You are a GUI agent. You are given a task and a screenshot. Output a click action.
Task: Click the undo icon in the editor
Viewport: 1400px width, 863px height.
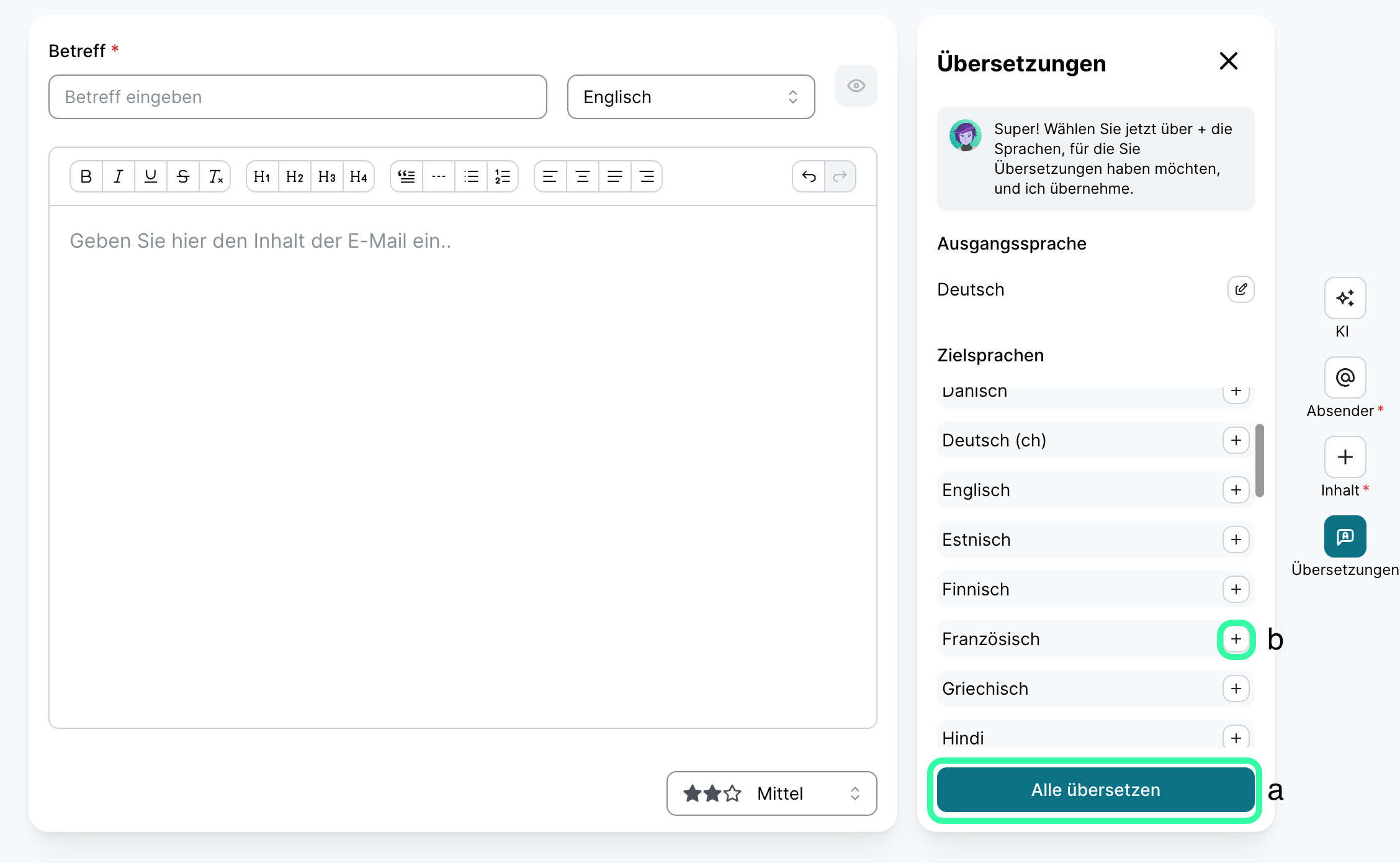(808, 176)
